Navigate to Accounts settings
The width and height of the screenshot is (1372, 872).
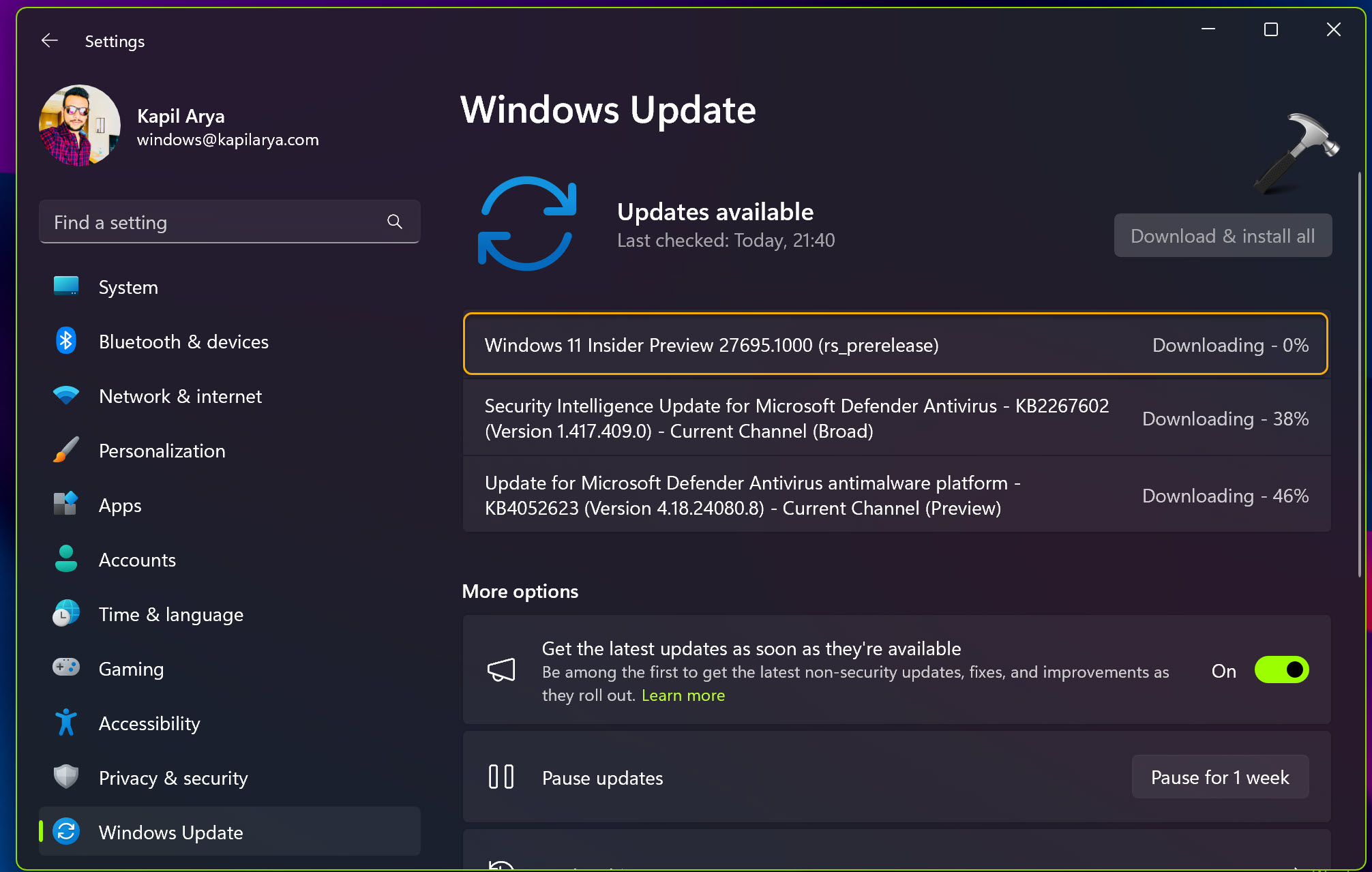pos(229,560)
